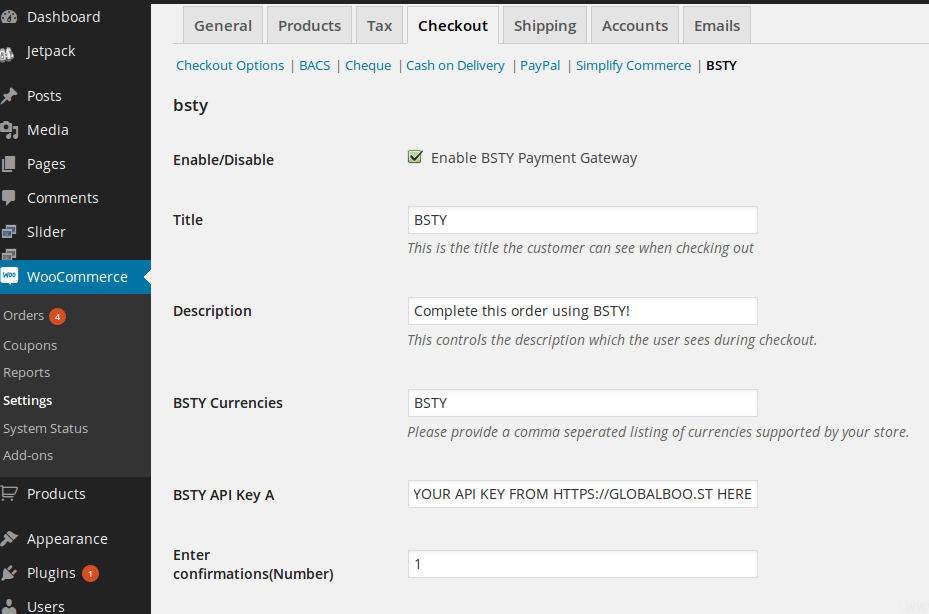Image resolution: width=929 pixels, height=614 pixels.
Task: Open the System Status submenu item
Action: [x=46, y=428]
